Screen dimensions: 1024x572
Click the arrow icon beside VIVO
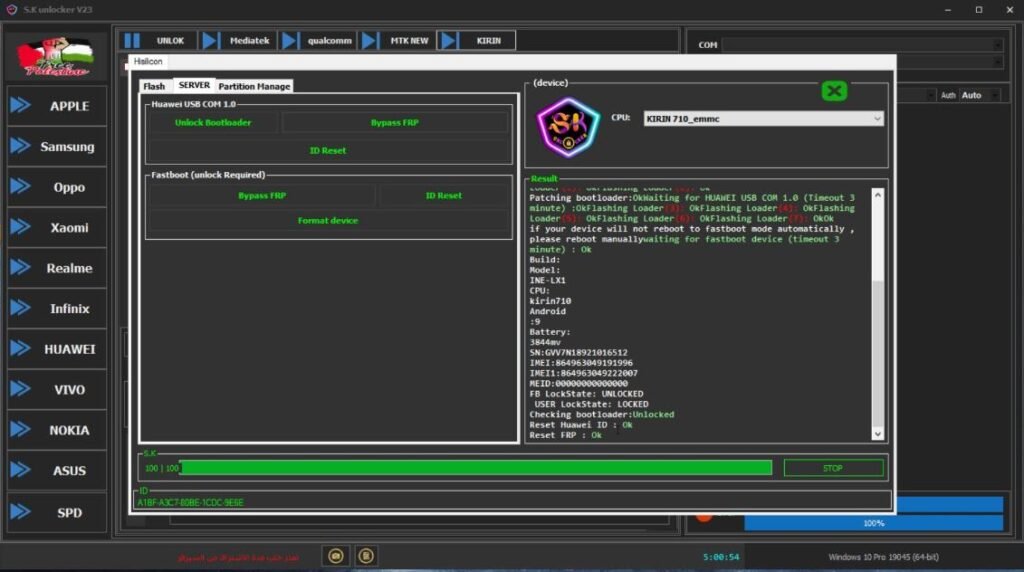coord(21,389)
